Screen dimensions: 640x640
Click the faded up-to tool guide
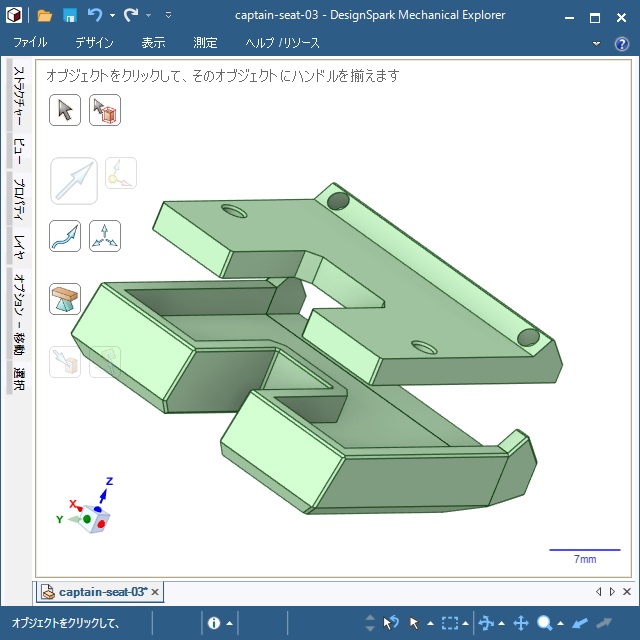(x=65, y=362)
